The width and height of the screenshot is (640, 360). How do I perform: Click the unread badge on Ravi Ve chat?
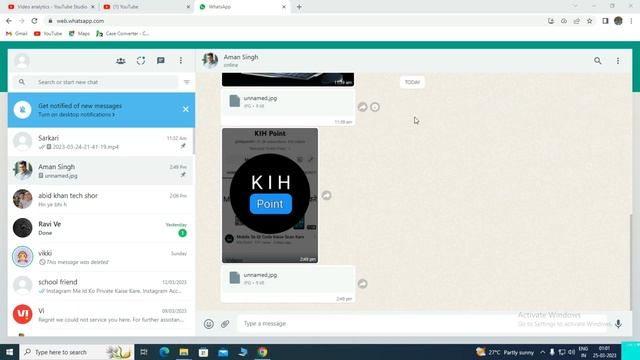tap(182, 233)
